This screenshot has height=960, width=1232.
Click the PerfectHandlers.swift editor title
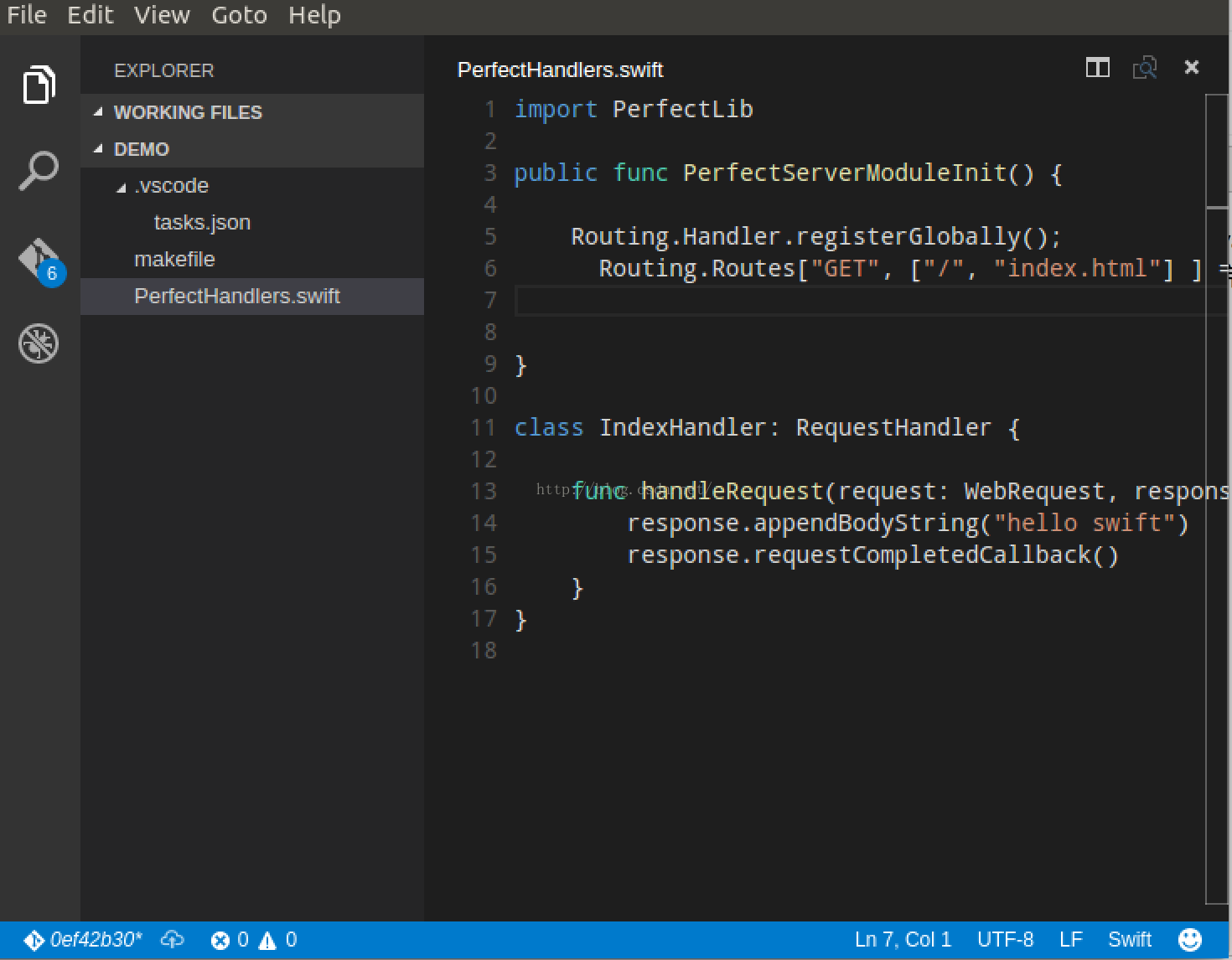[560, 70]
